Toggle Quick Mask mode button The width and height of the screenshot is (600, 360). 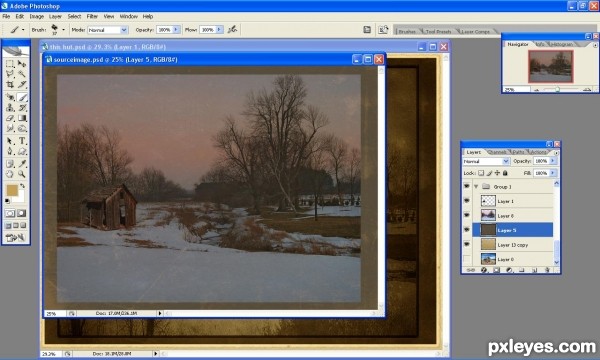pyautogui.click(x=22, y=213)
